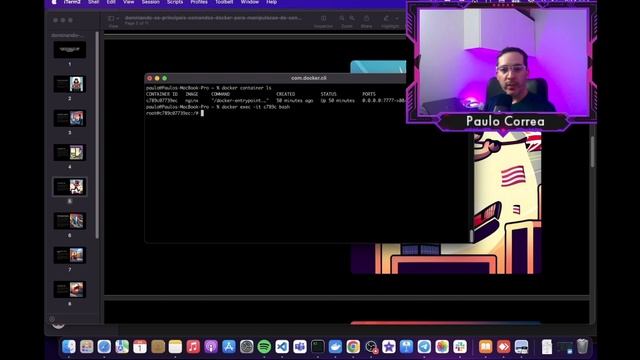The height and width of the screenshot is (360, 640).
Task: Open Finder from the Dock
Action: [69, 347]
